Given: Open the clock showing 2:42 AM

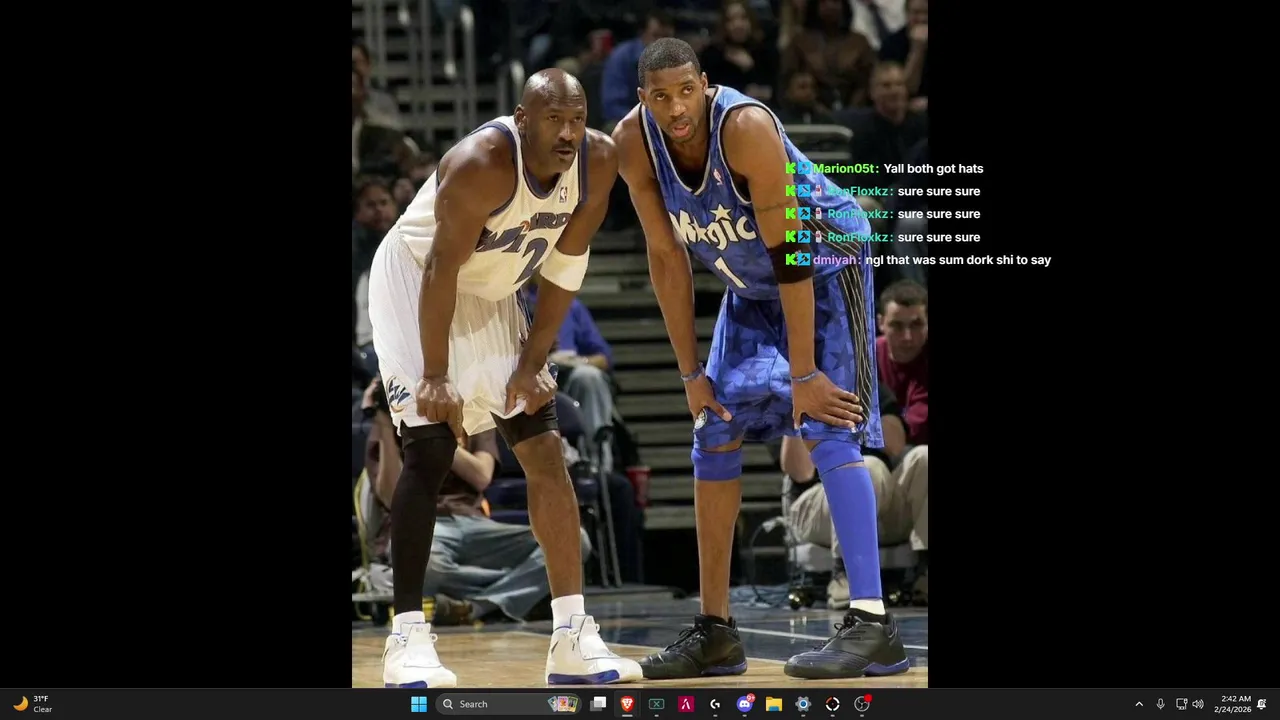Looking at the screenshot, I should [x=1232, y=704].
